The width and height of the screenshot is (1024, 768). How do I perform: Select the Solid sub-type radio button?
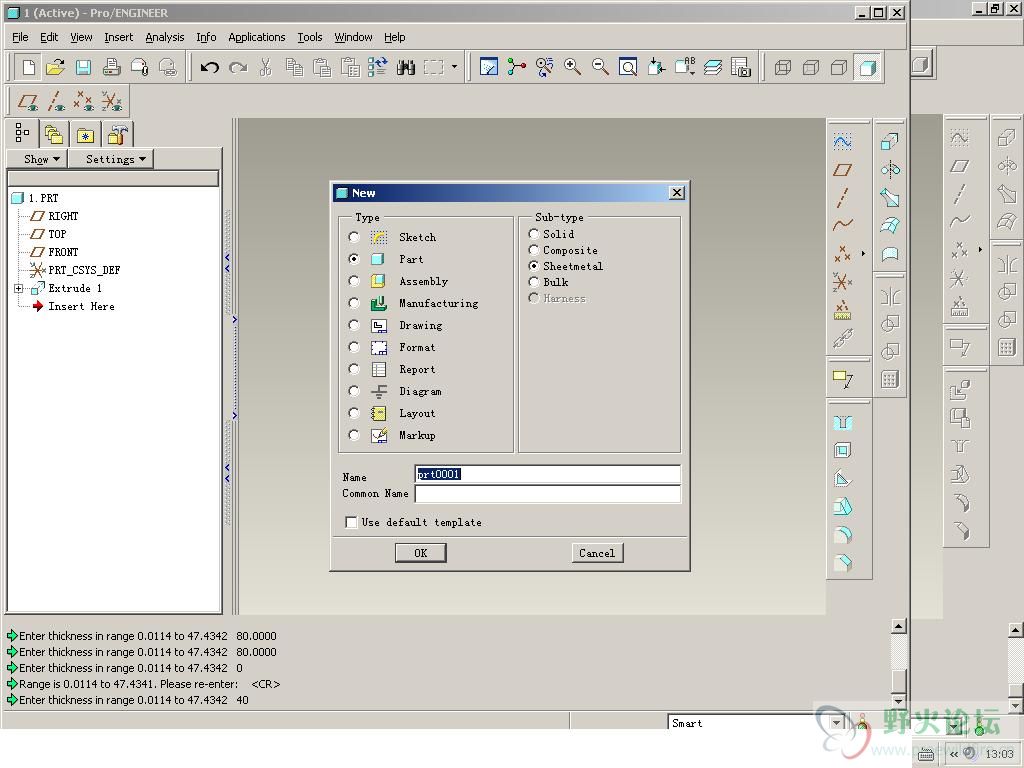(534, 234)
